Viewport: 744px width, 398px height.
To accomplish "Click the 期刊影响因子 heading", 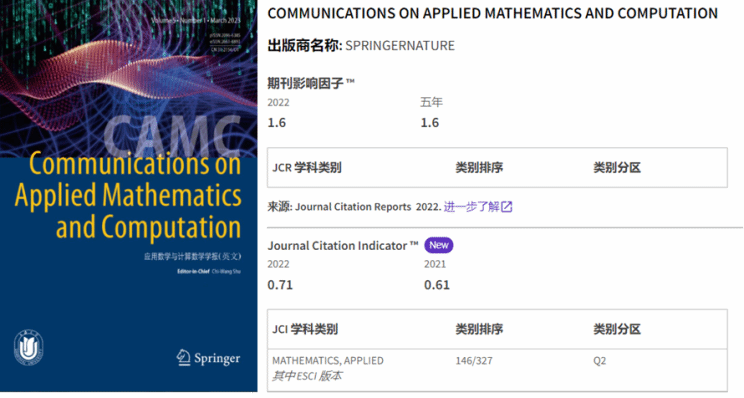I will coord(311,83).
